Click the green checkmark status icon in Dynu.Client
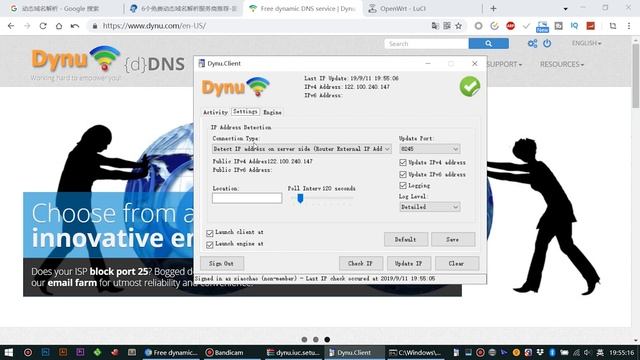The height and width of the screenshot is (360, 640). point(470,87)
